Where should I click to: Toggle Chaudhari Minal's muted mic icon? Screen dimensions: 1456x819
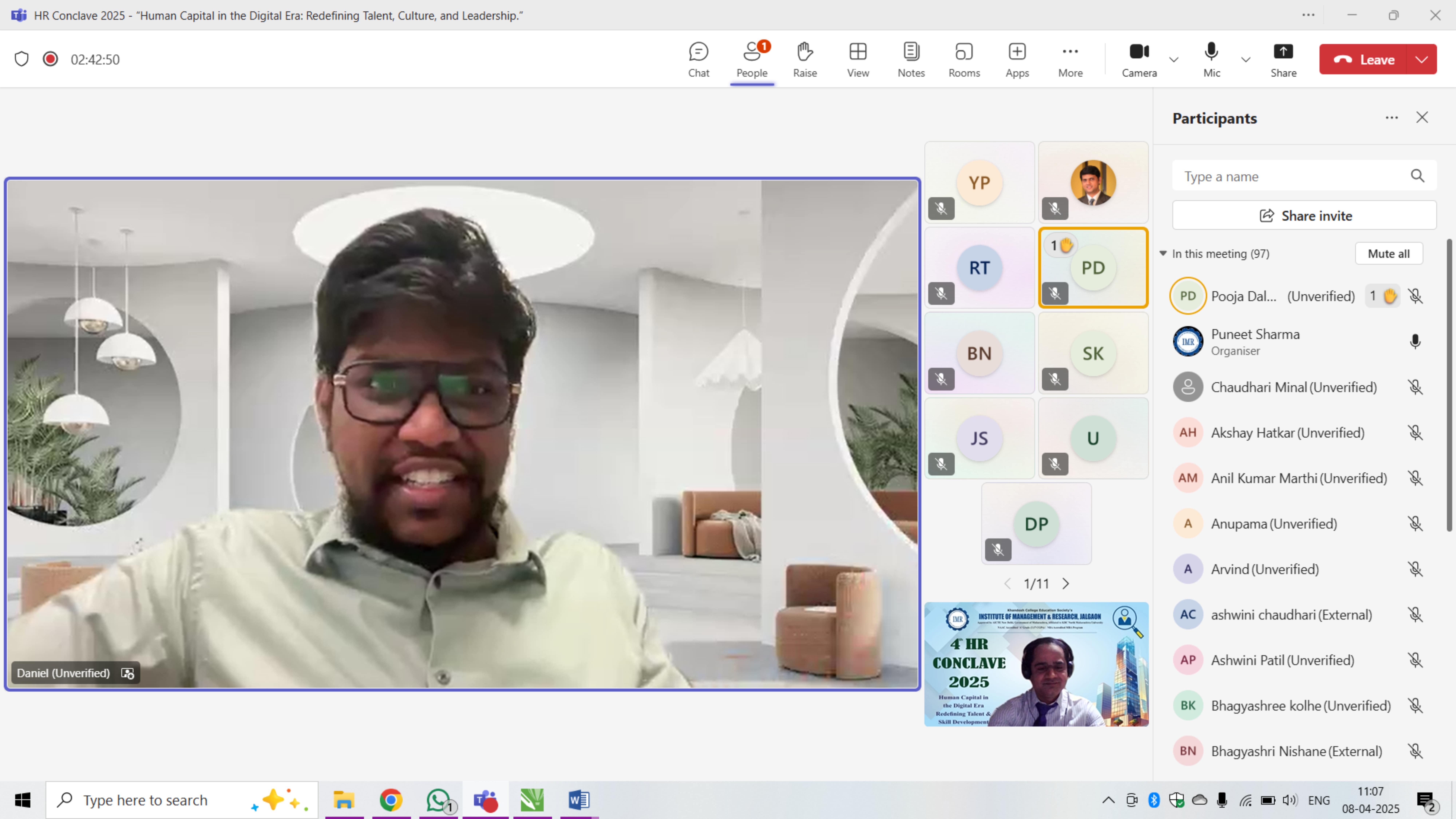pyautogui.click(x=1415, y=387)
